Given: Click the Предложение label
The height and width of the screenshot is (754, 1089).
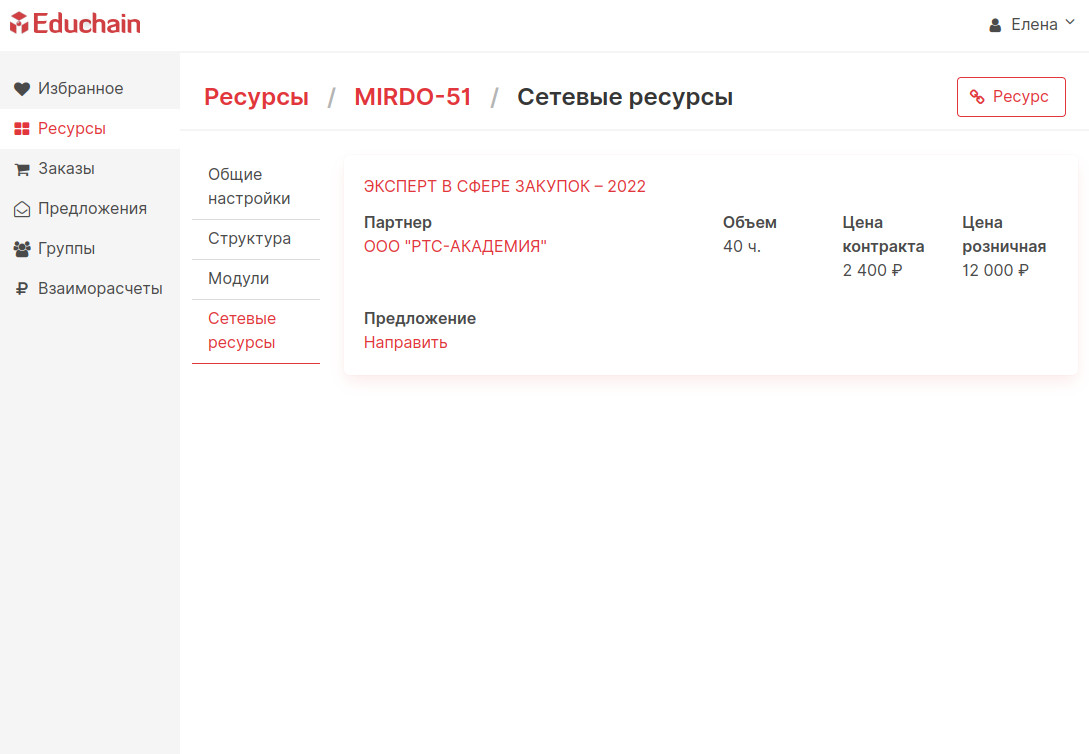Looking at the screenshot, I should [420, 319].
